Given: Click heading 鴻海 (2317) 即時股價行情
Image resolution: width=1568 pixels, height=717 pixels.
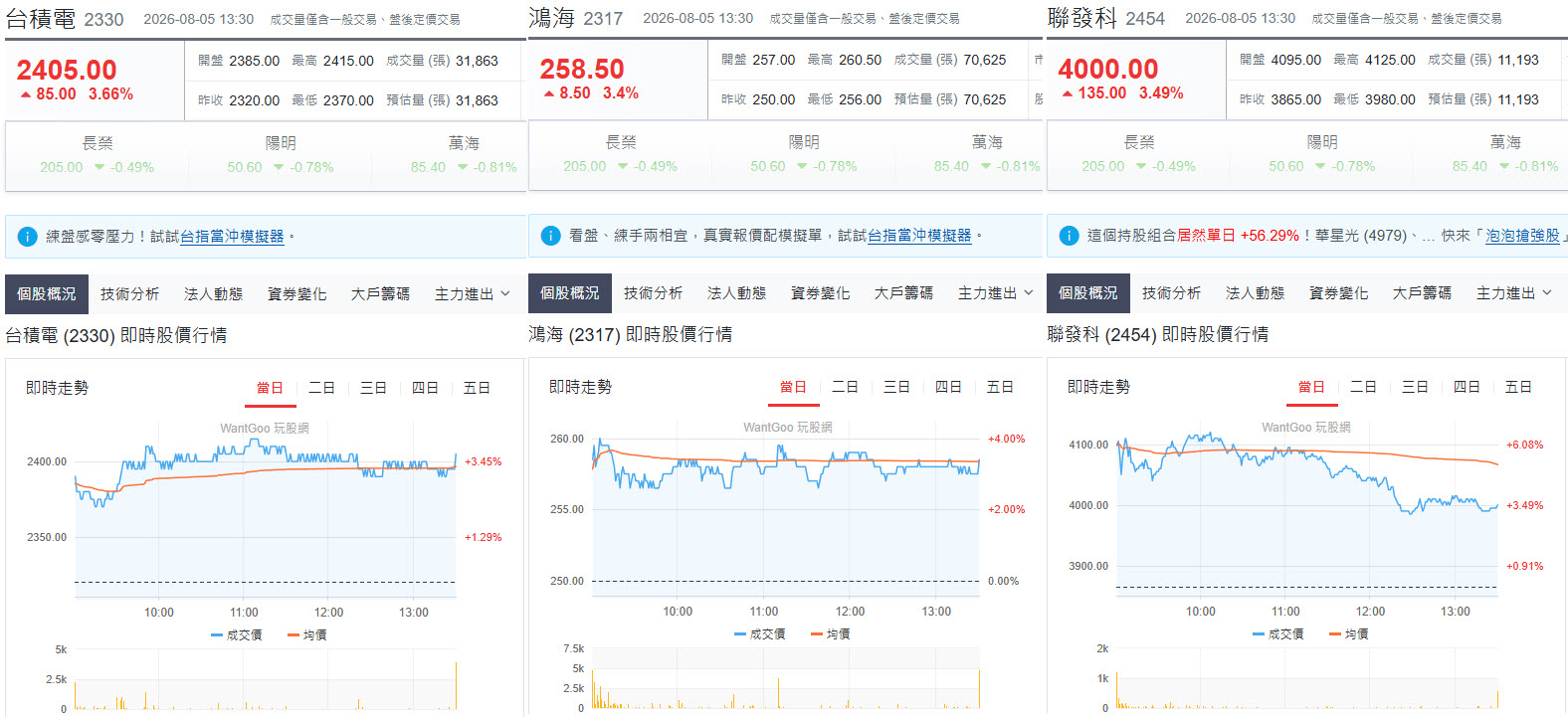Looking at the screenshot, I should tap(631, 335).
